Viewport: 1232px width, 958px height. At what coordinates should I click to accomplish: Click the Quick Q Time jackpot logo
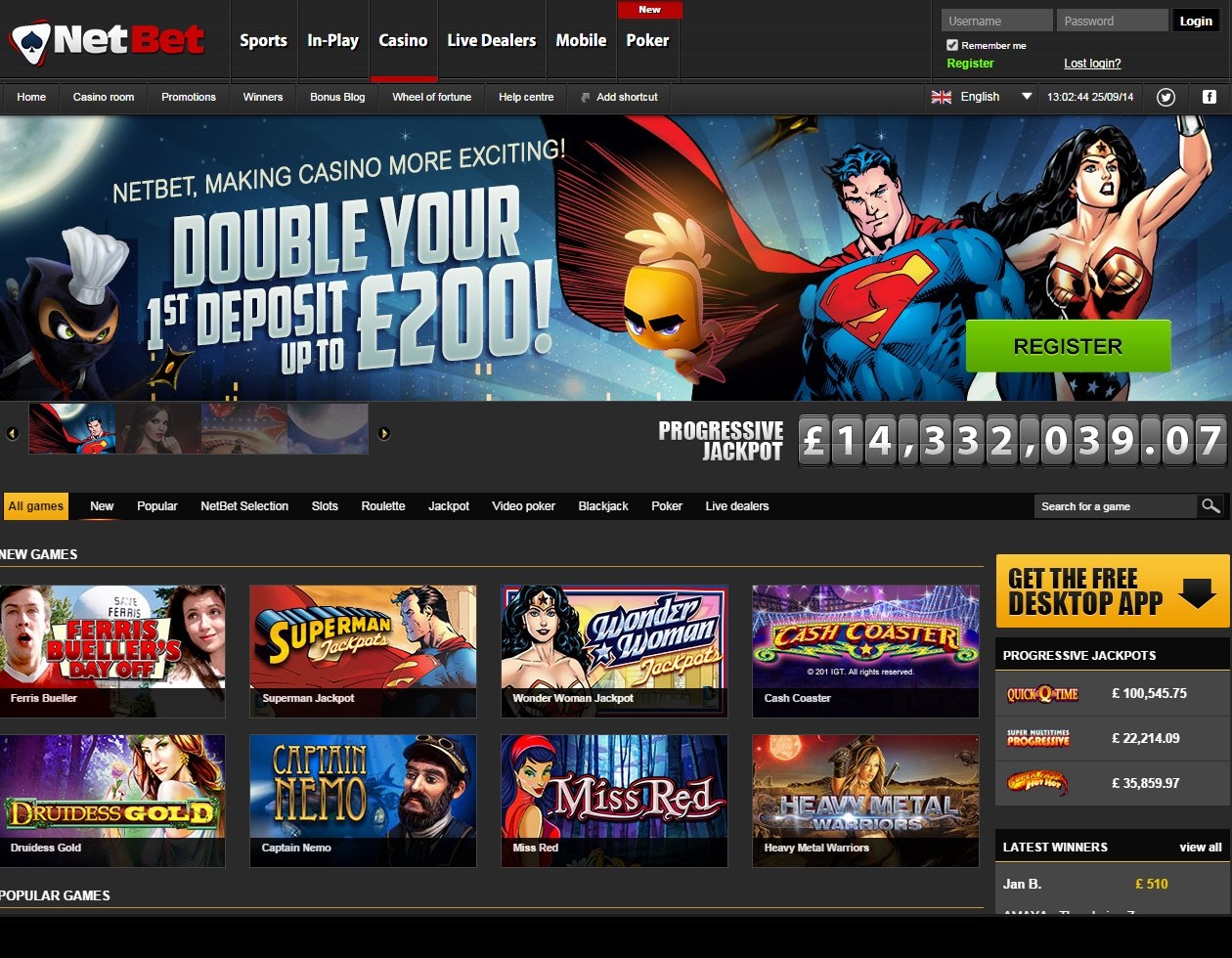(1042, 694)
